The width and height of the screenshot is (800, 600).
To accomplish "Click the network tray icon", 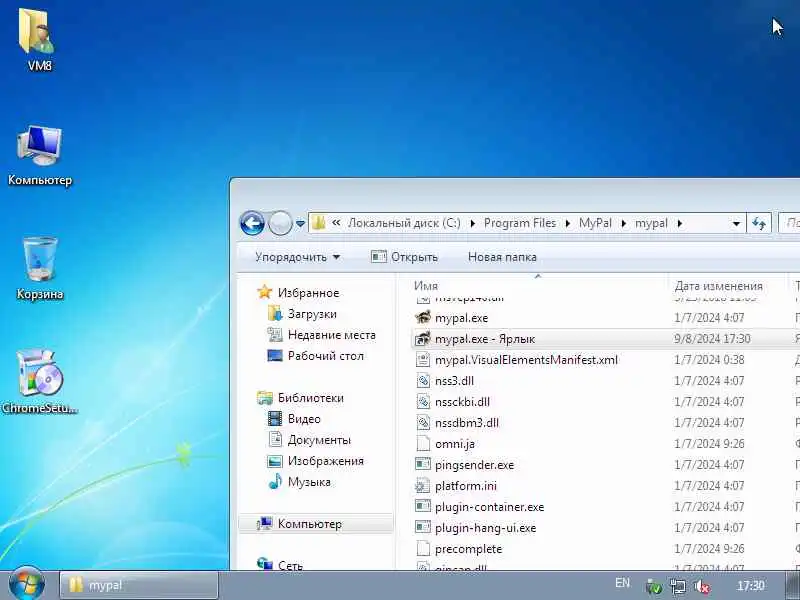I will click(x=678, y=587).
